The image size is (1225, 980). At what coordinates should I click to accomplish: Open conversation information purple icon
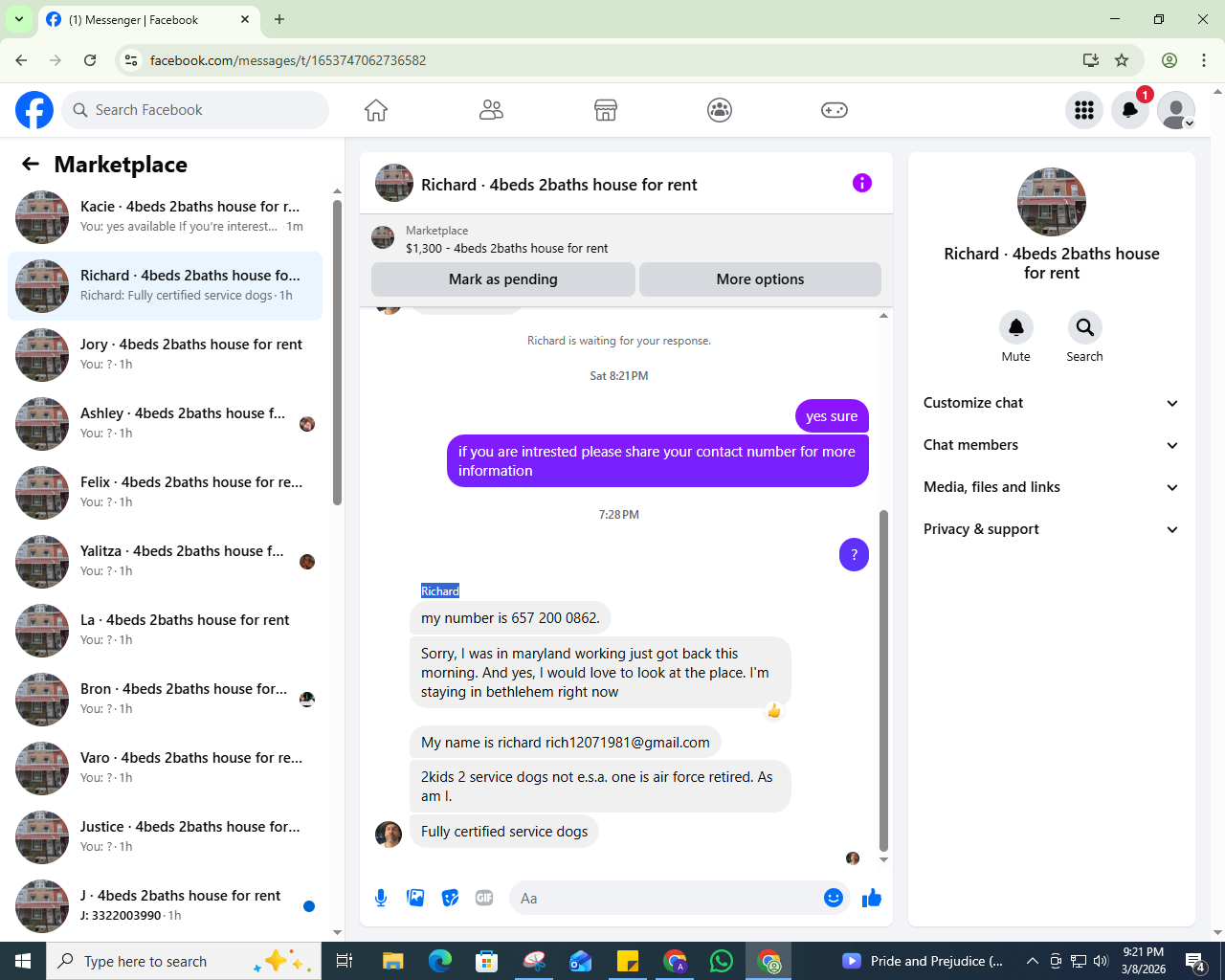pyautogui.click(x=862, y=183)
